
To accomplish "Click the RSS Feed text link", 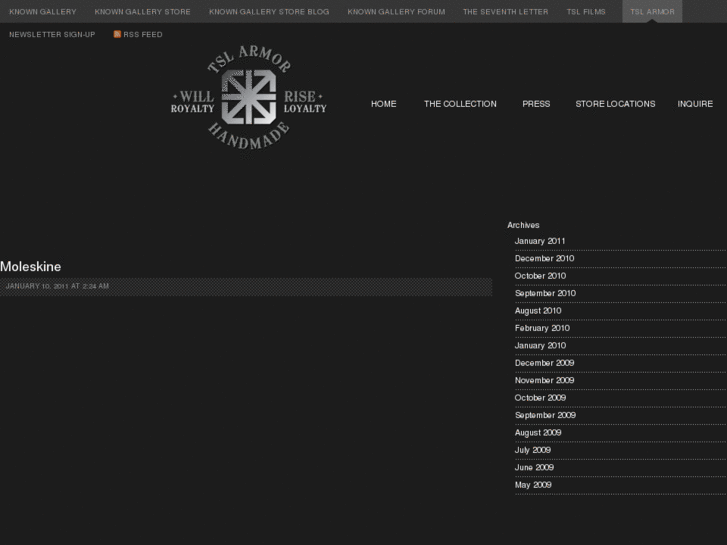I will 143,34.
